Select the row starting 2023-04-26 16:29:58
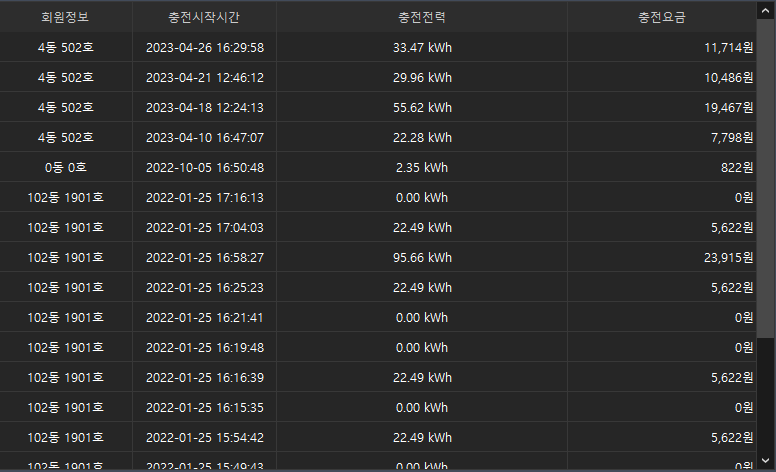 coord(204,47)
